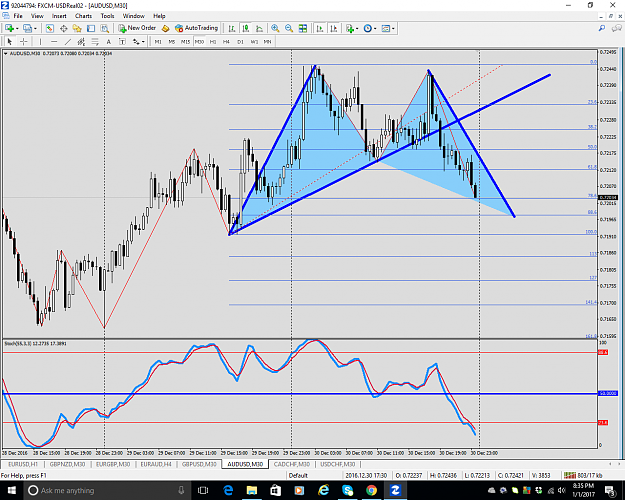Zoom out on the chart
The image size is (625, 500).
(x=289, y=28)
